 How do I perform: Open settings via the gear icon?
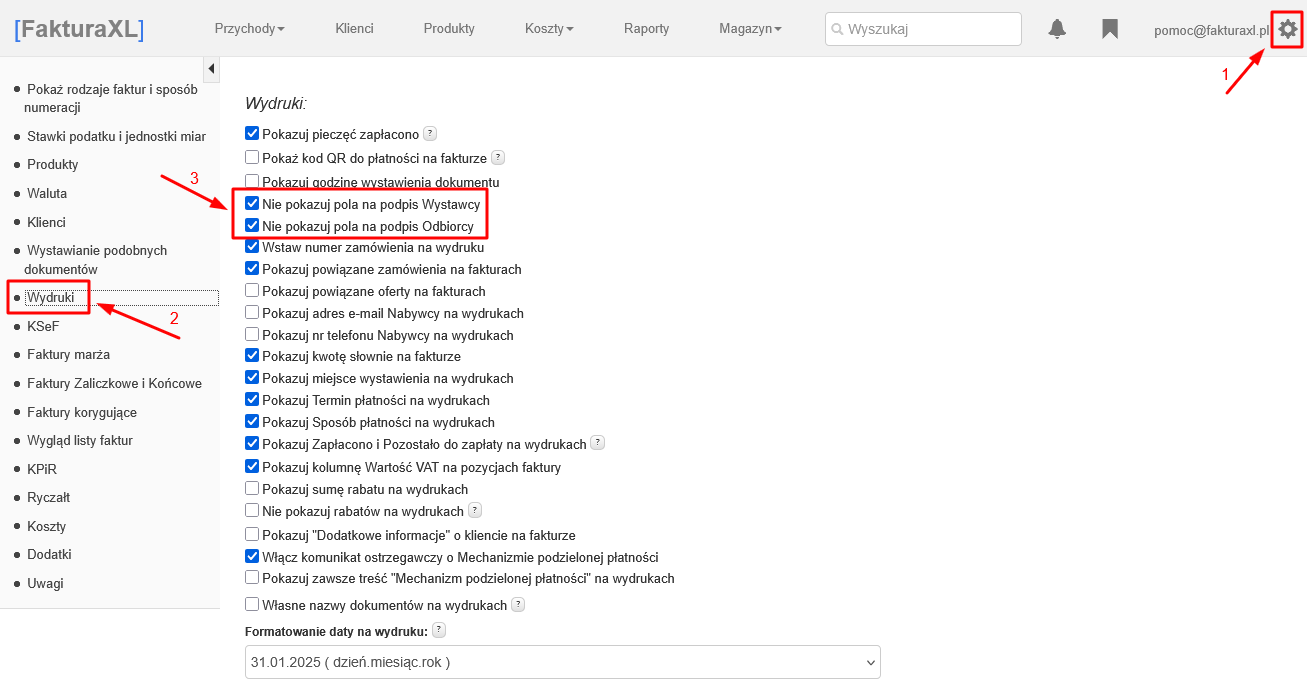[1288, 29]
